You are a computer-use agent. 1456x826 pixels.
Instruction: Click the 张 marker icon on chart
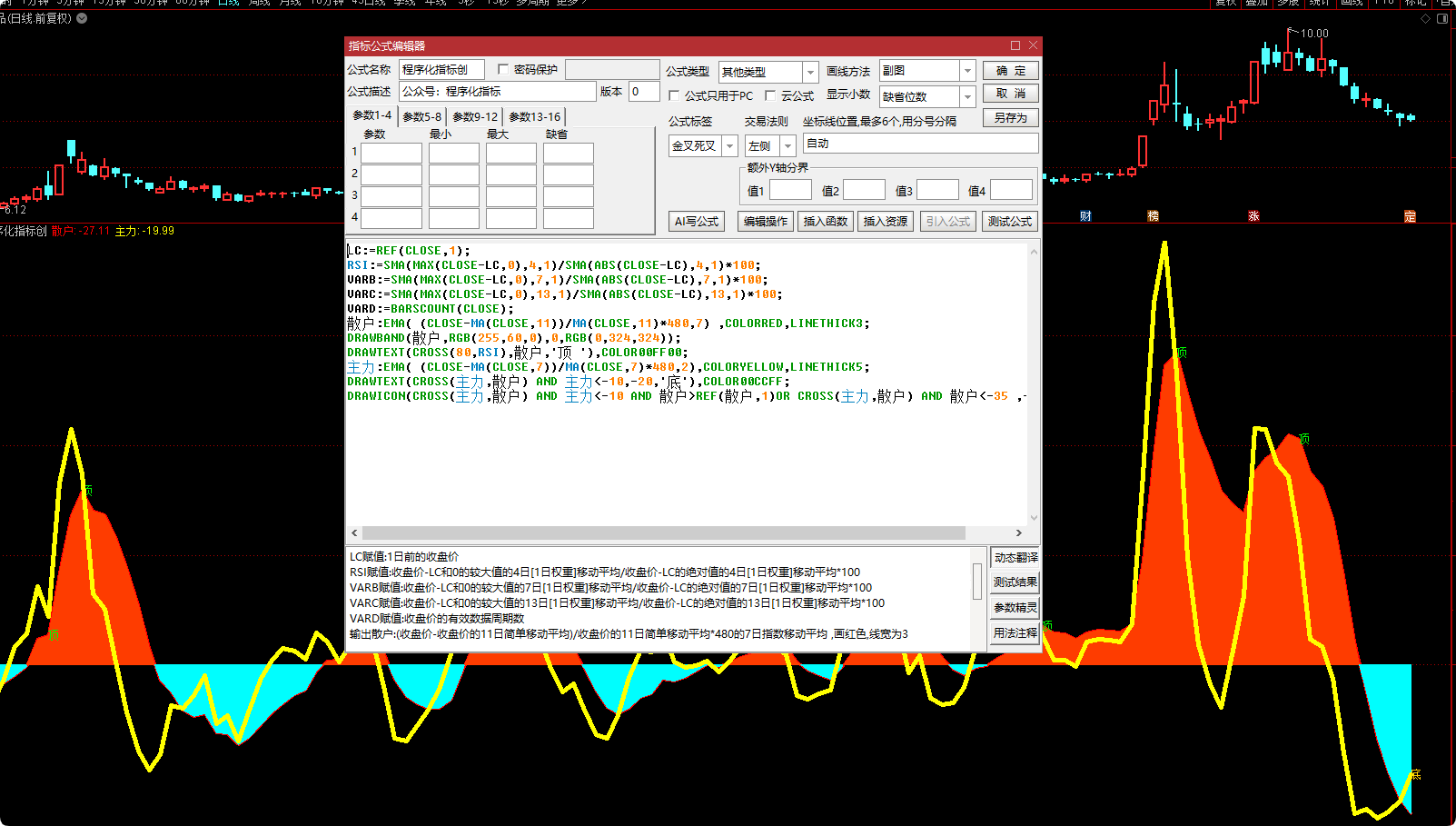1253,216
